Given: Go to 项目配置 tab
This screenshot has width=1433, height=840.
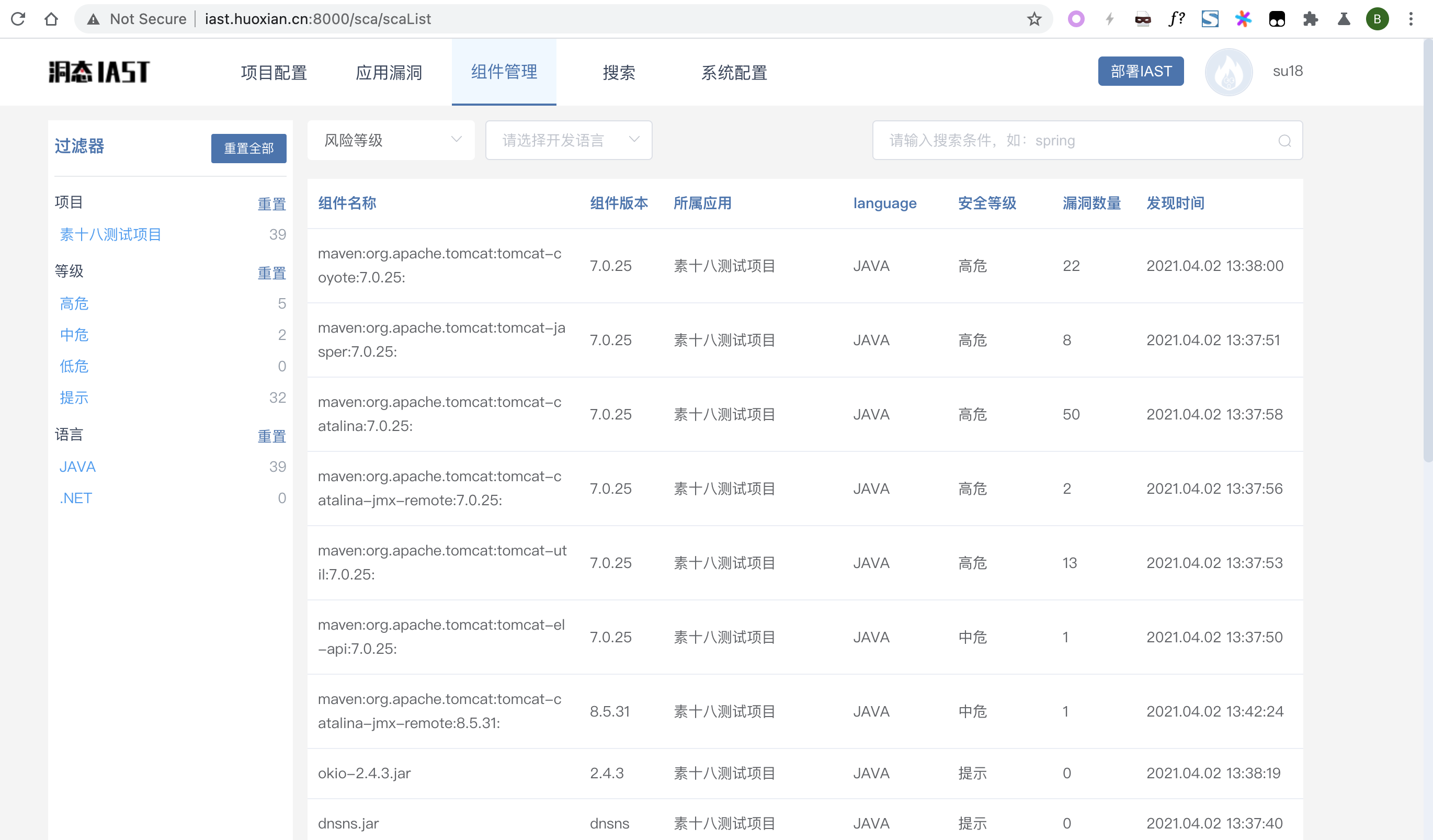Looking at the screenshot, I should pos(274,72).
